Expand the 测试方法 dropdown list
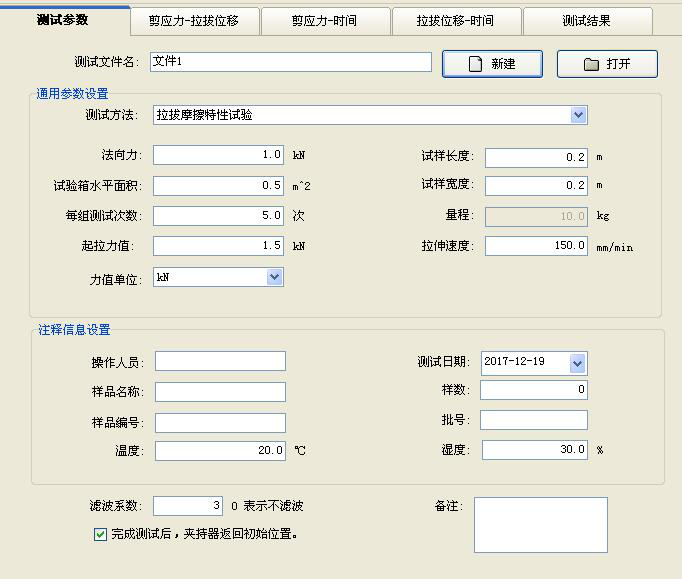The image size is (682, 579). (x=578, y=115)
